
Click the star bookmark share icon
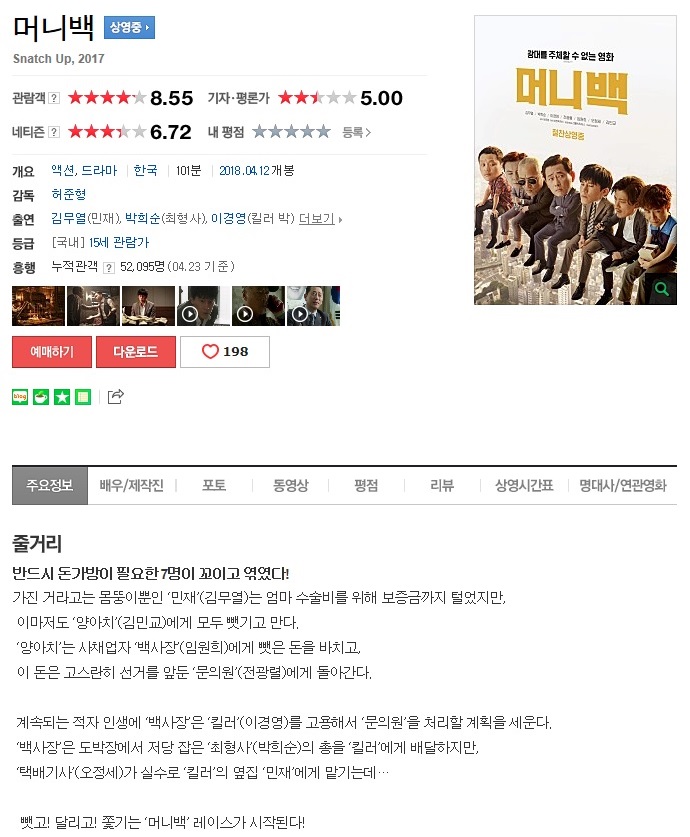62,397
